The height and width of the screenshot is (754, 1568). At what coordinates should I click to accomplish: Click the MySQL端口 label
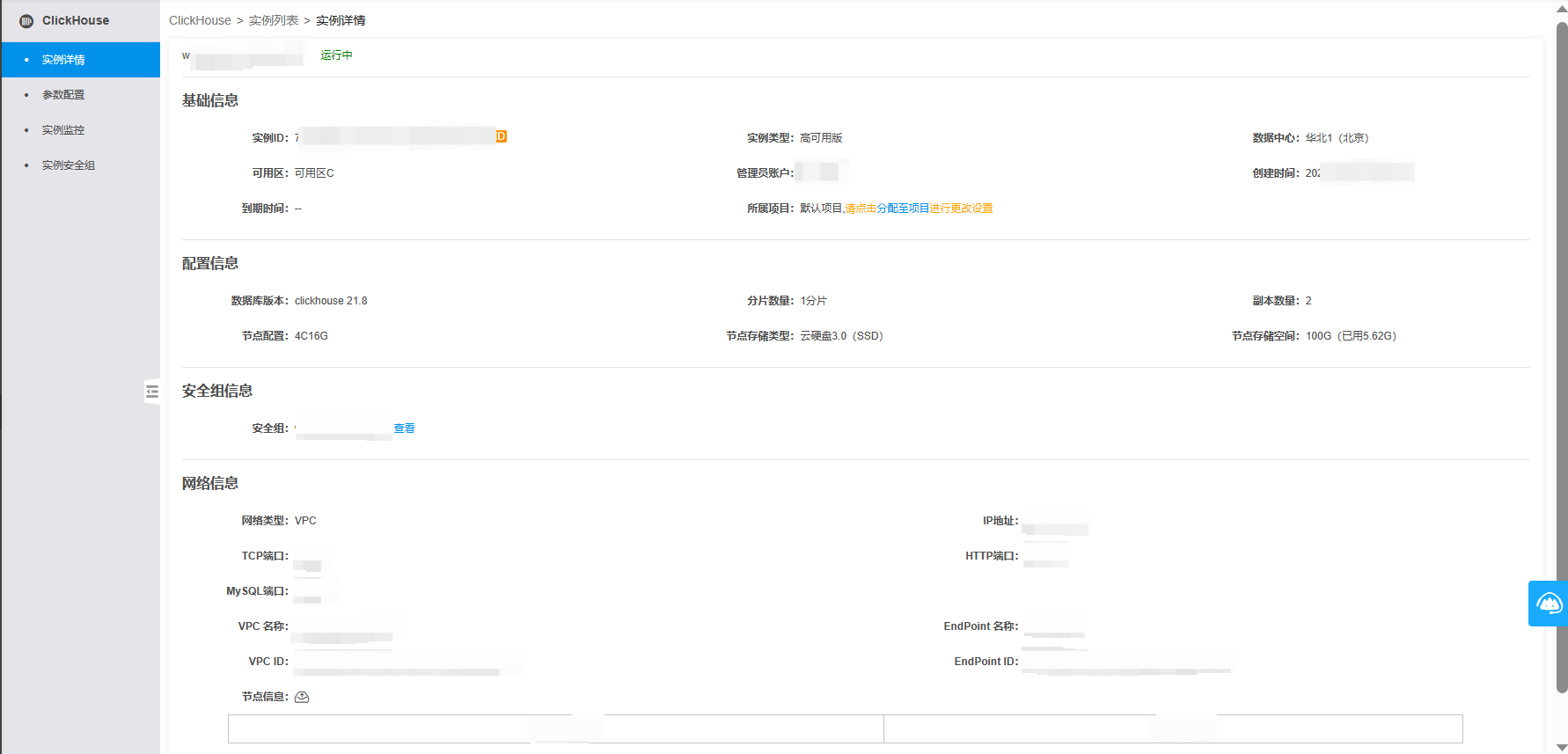tap(257, 591)
